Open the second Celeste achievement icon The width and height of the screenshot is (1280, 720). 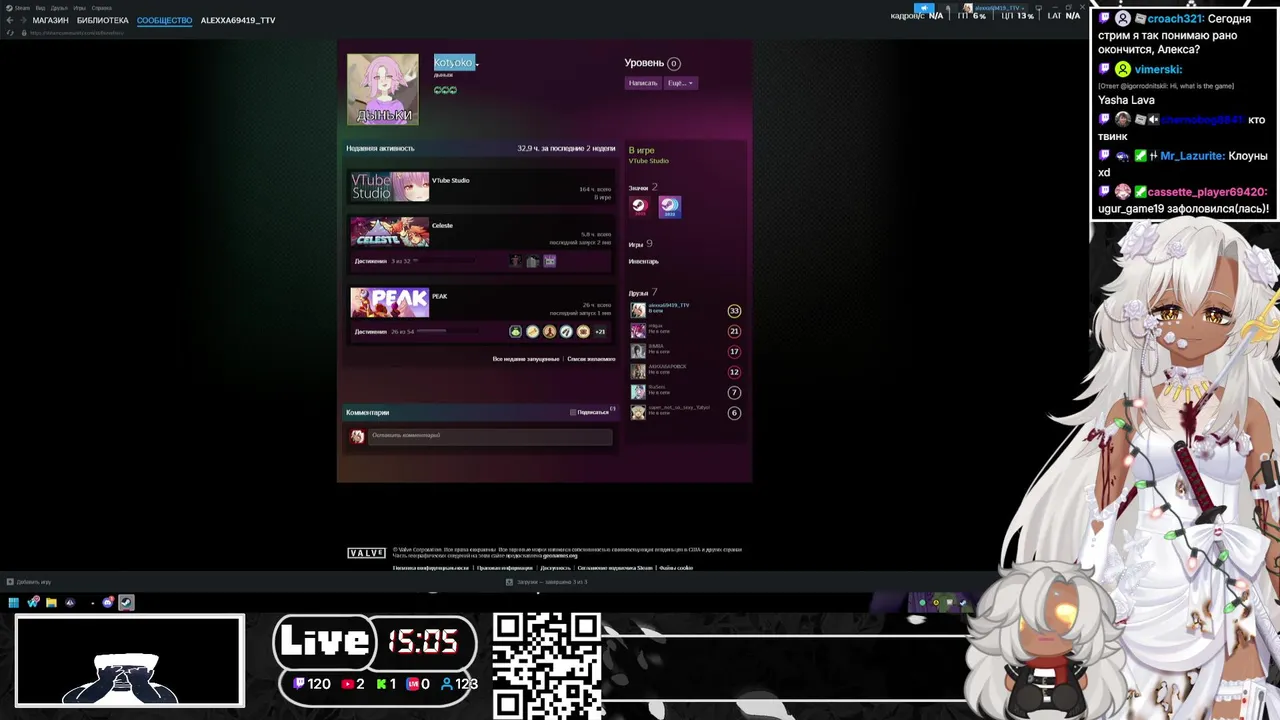pos(533,261)
